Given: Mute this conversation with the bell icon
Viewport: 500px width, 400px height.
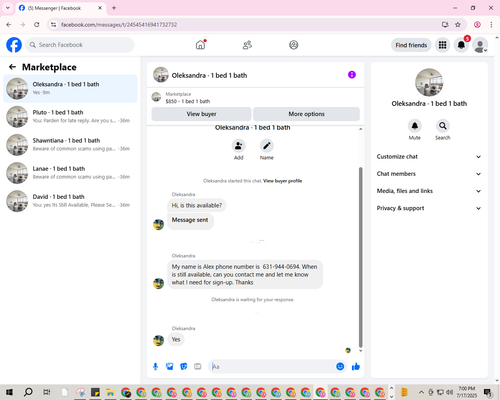Looking at the screenshot, I should coord(415,126).
